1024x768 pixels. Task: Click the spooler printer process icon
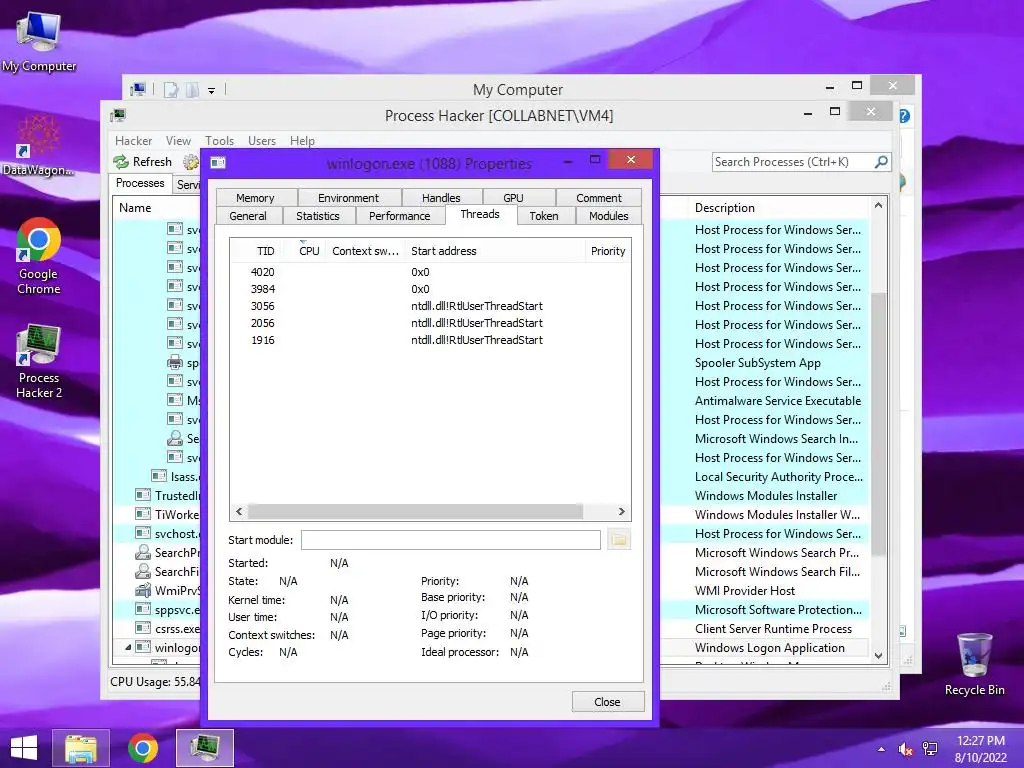(x=174, y=362)
